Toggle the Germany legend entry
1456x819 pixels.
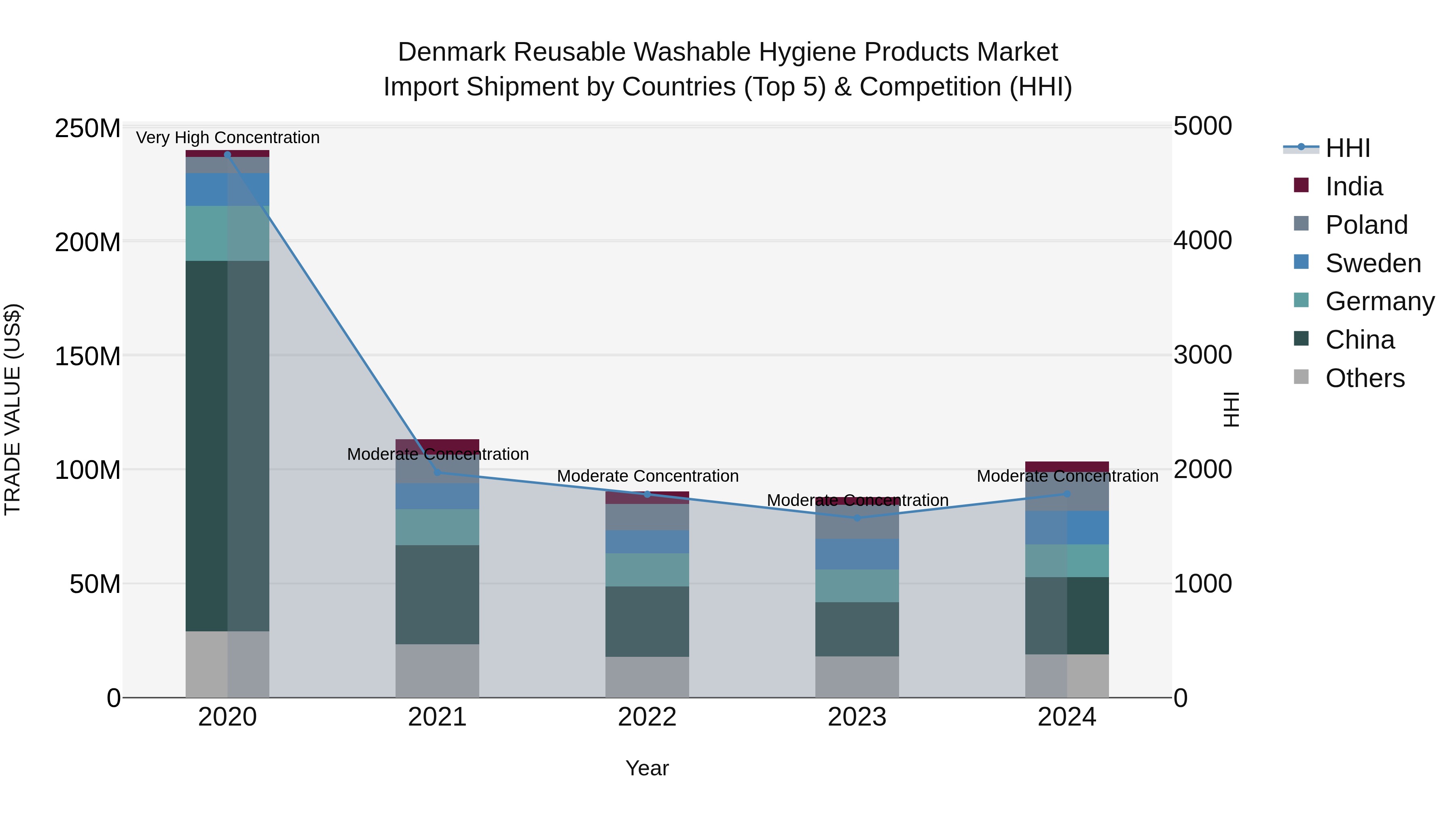1365,301
